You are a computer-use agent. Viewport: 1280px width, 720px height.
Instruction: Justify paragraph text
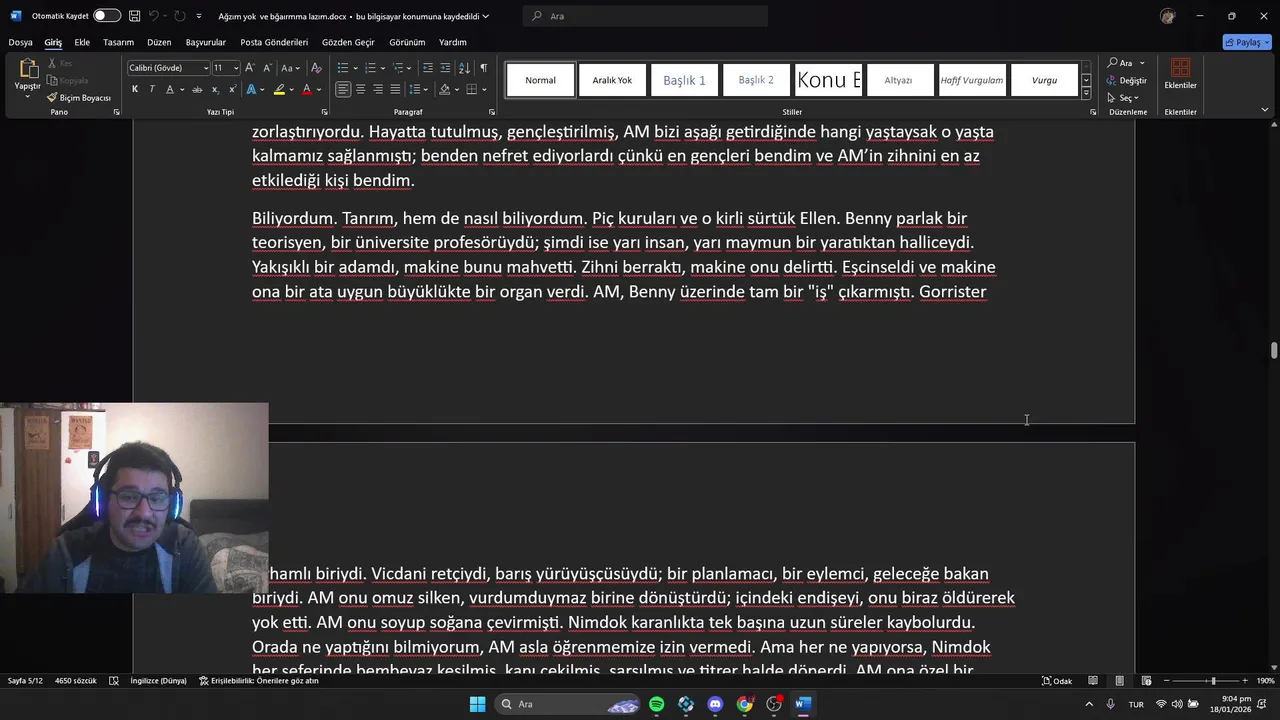click(395, 90)
